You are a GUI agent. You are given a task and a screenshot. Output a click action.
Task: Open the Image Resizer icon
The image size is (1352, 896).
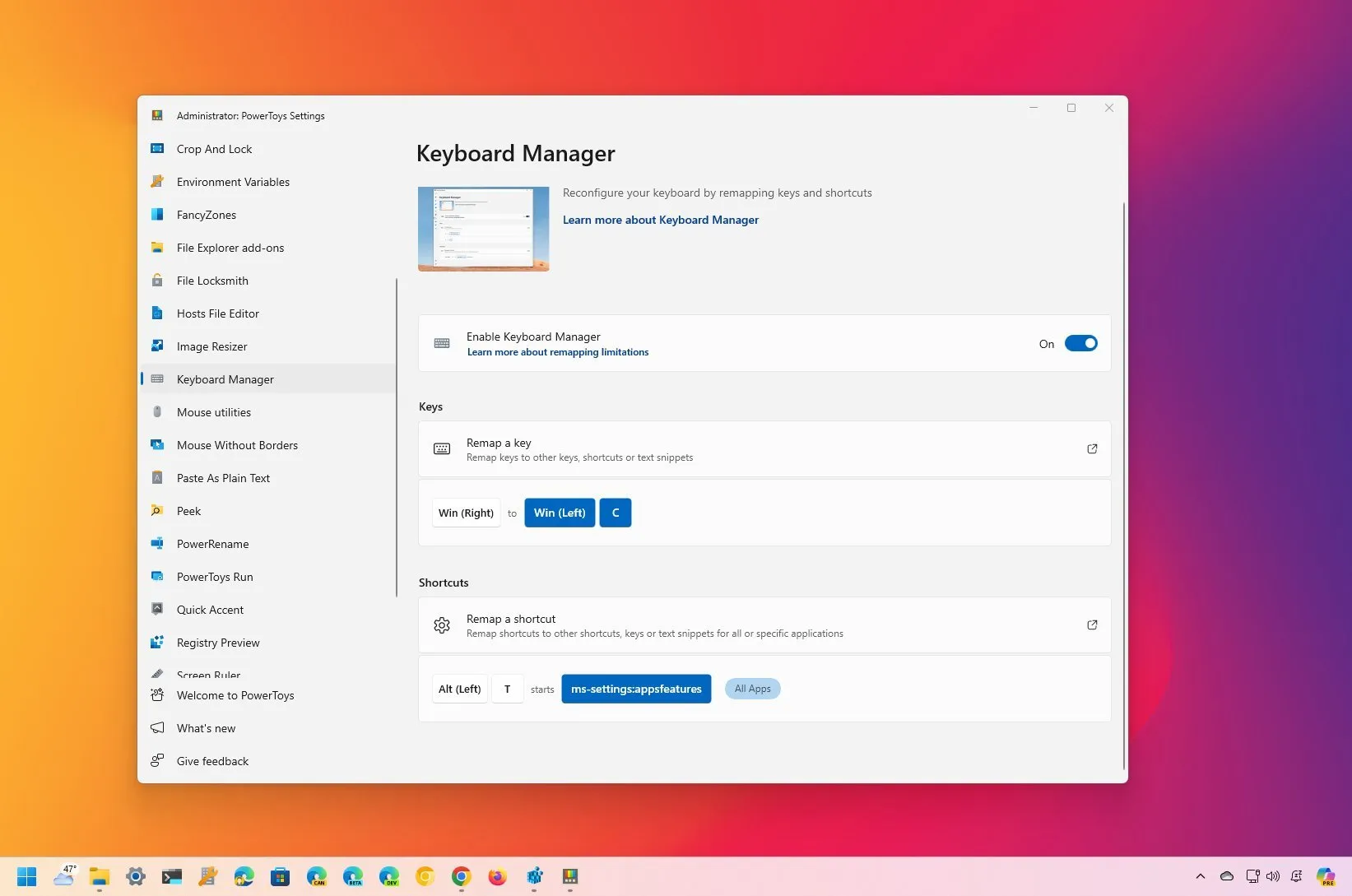(x=157, y=346)
